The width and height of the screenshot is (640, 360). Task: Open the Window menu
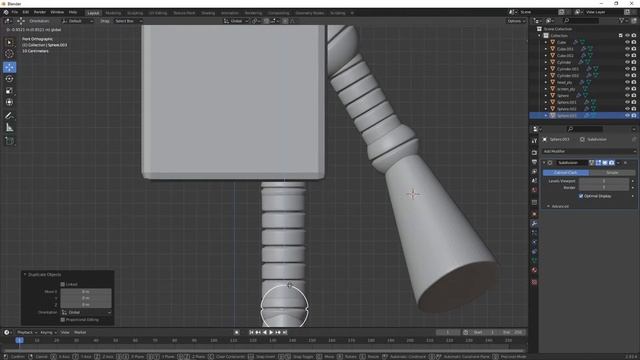57,12
